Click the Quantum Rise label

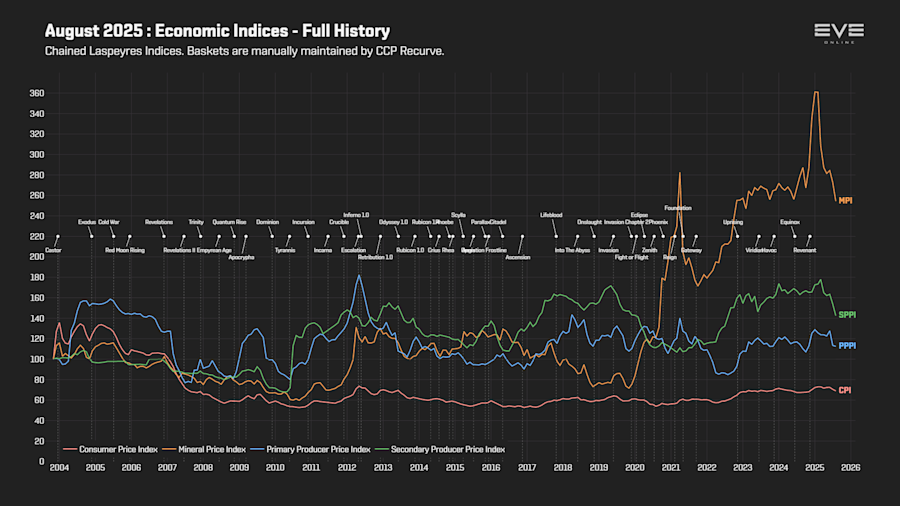tap(229, 223)
